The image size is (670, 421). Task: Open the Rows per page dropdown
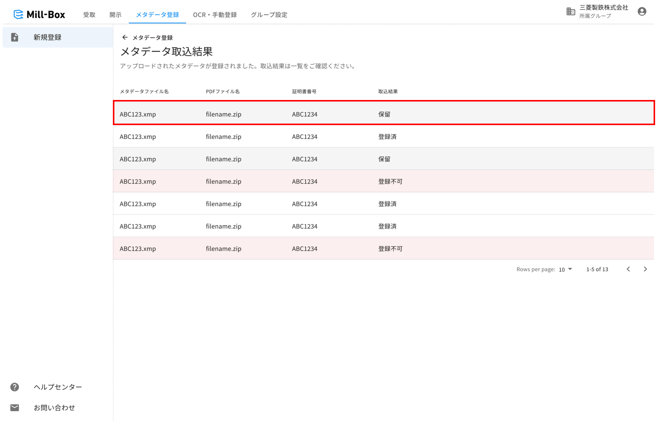tap(565, 269)
